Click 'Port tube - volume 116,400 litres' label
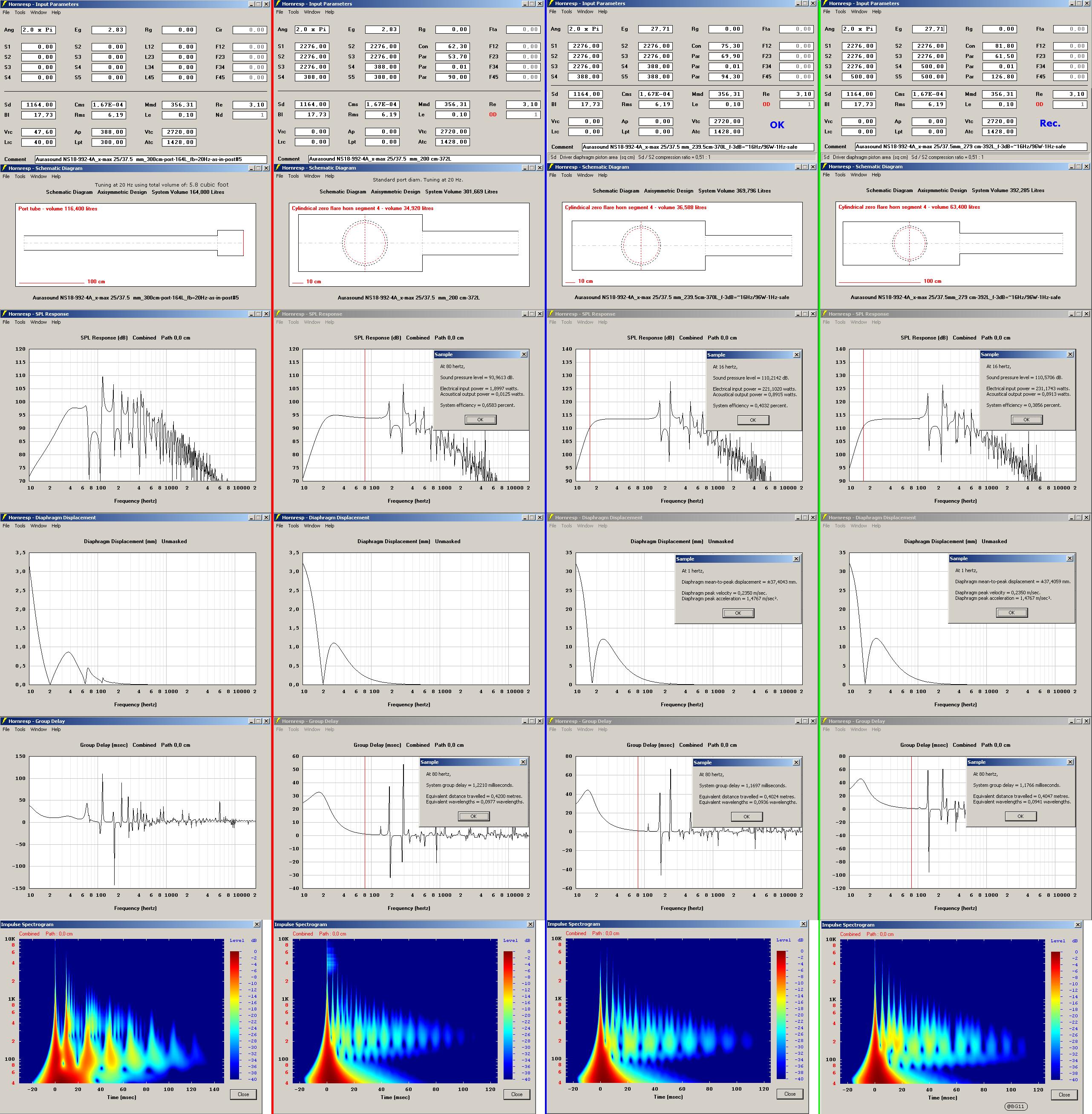 click(x=58, y=209)
